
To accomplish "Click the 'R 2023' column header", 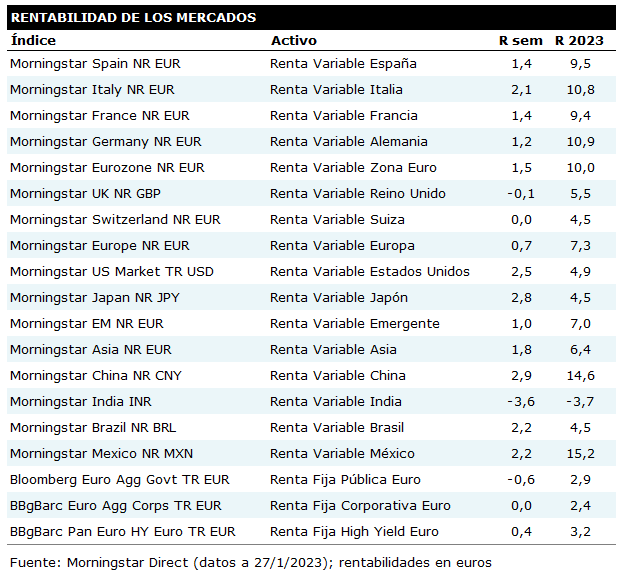I will pos(580,41).
